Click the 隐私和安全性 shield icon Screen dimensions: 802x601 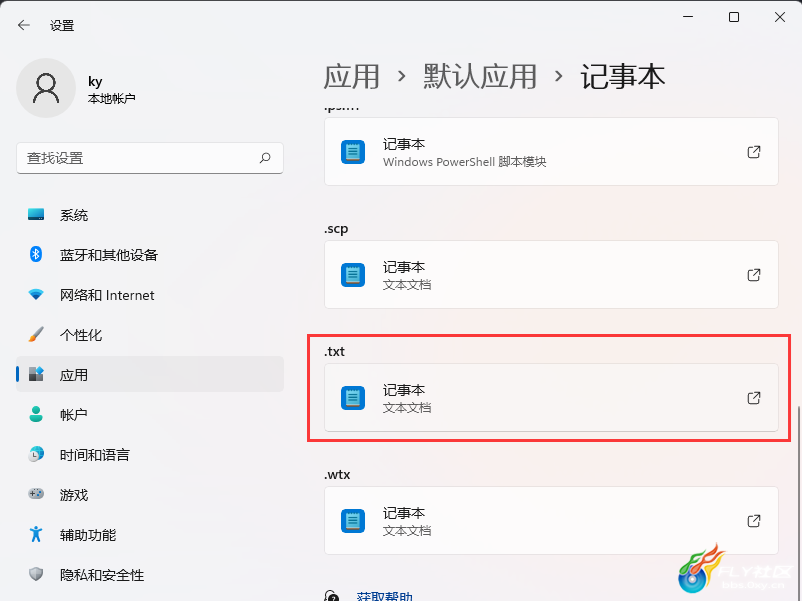pos(36,574)
